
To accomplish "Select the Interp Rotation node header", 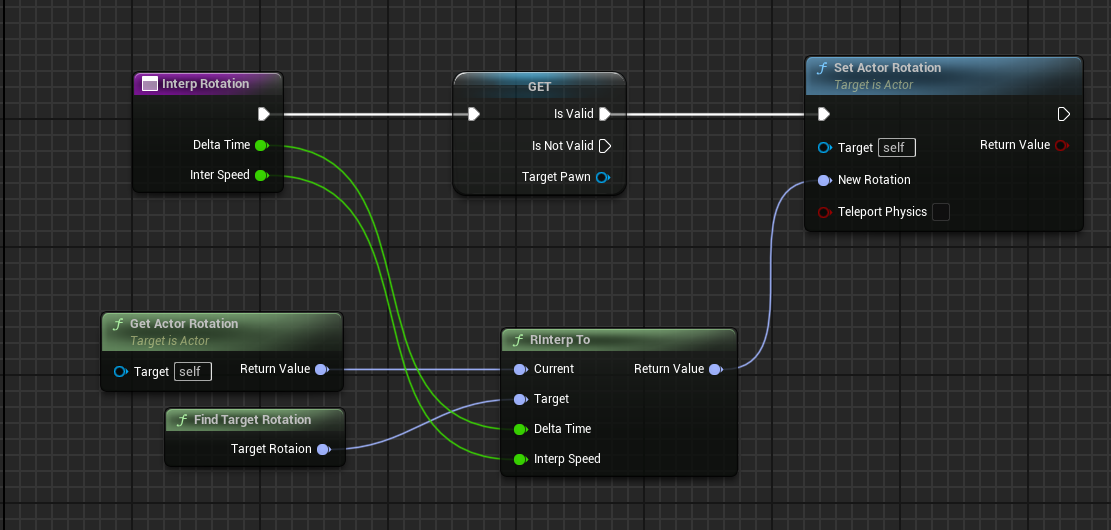I will (205, 84).
